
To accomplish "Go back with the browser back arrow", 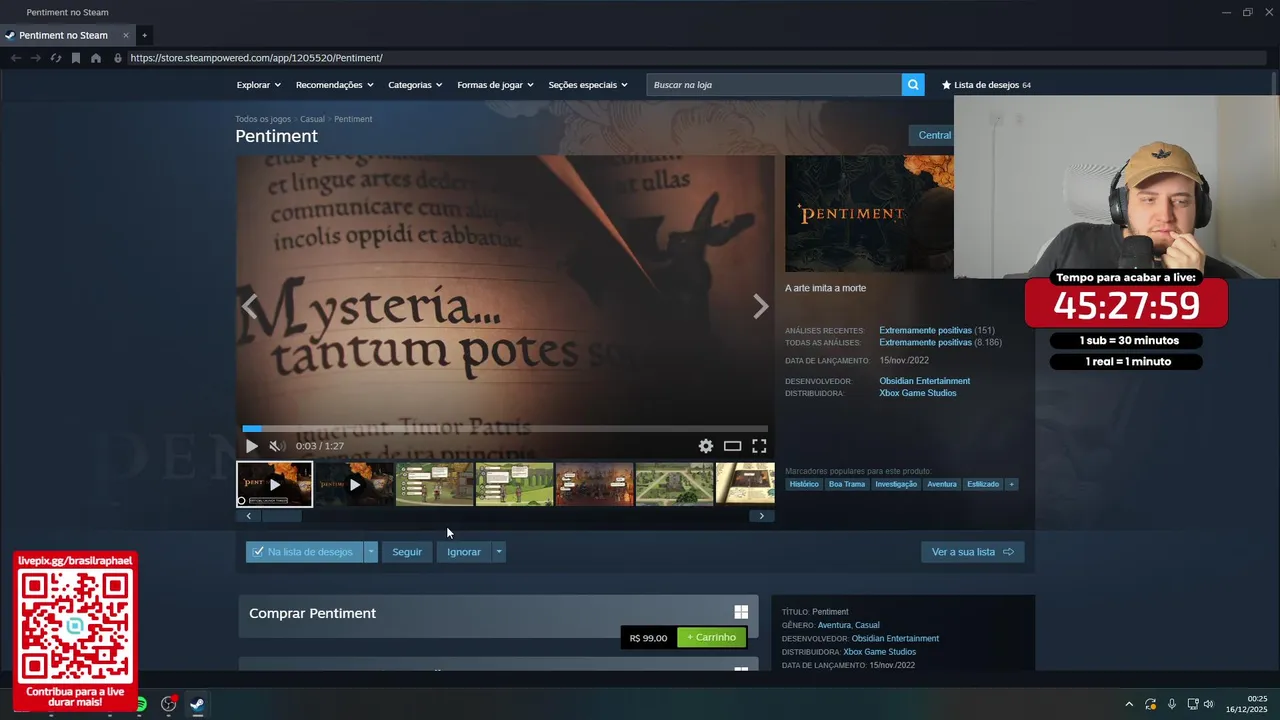I will [x=15, y=58].
